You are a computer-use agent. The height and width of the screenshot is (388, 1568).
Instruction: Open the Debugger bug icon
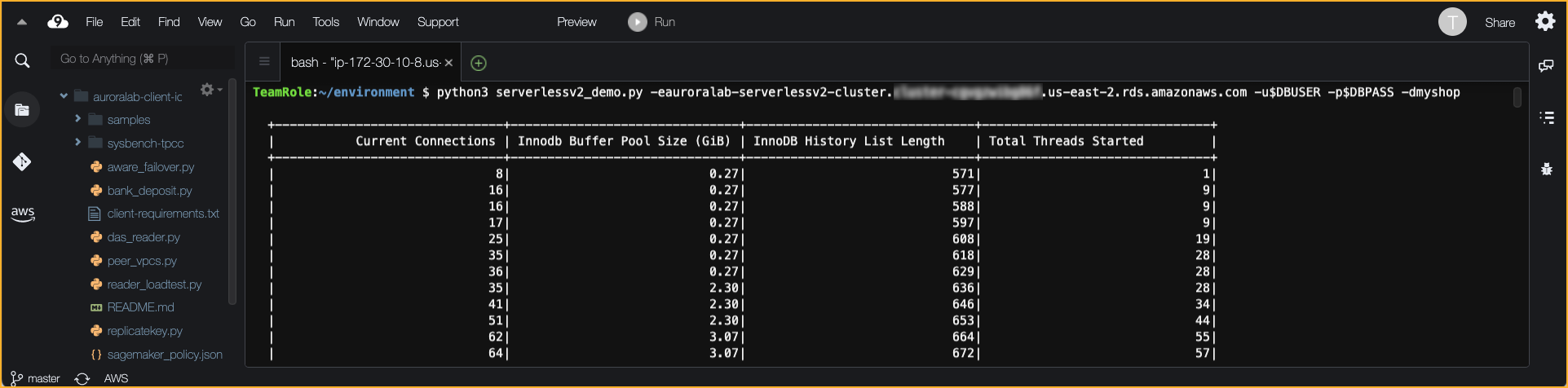[1546, 170]
